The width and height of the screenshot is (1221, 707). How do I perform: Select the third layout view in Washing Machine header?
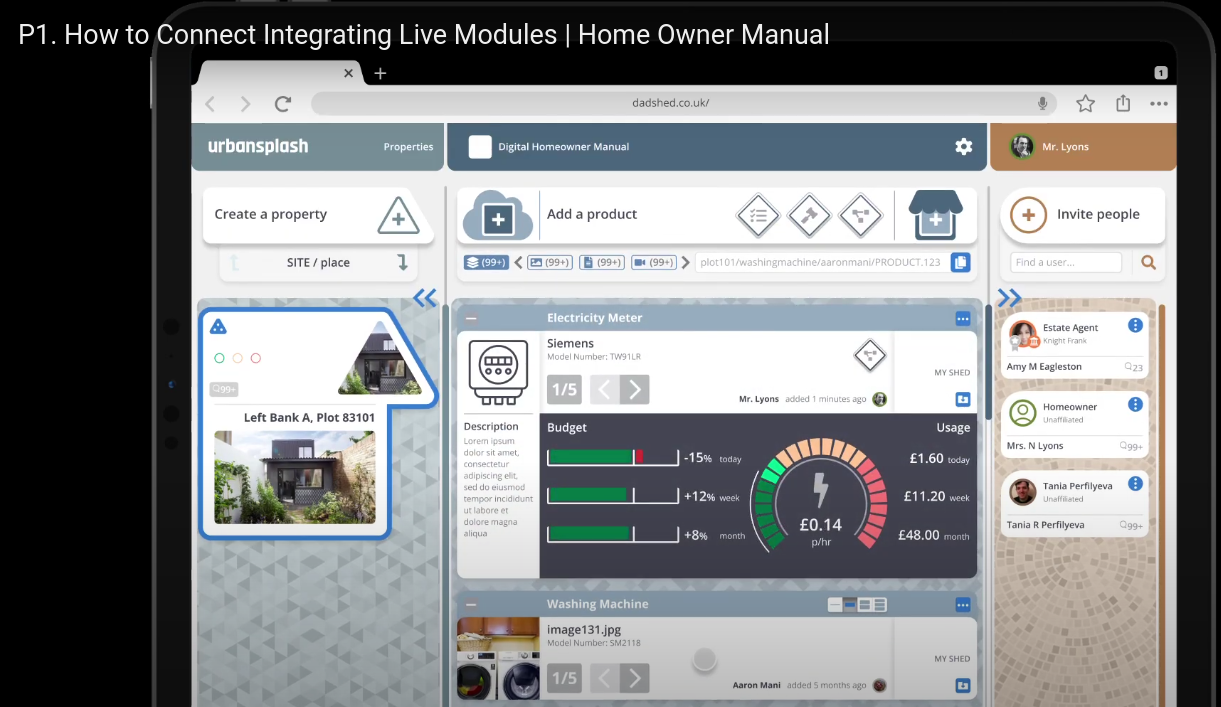865,605
